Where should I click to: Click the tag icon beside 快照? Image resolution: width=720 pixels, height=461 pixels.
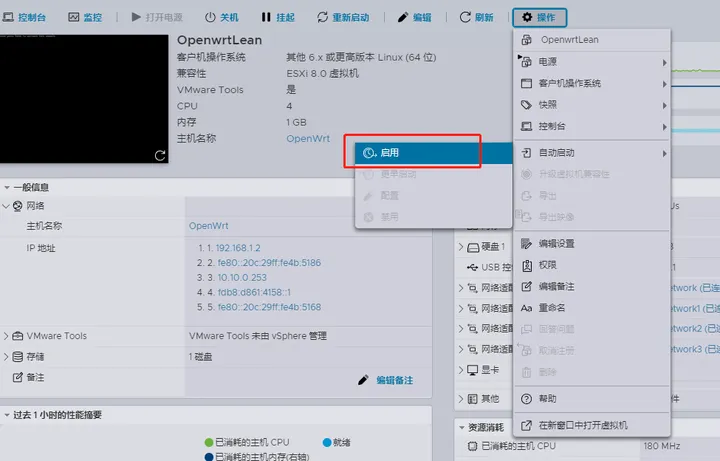[x=526, y=105]
